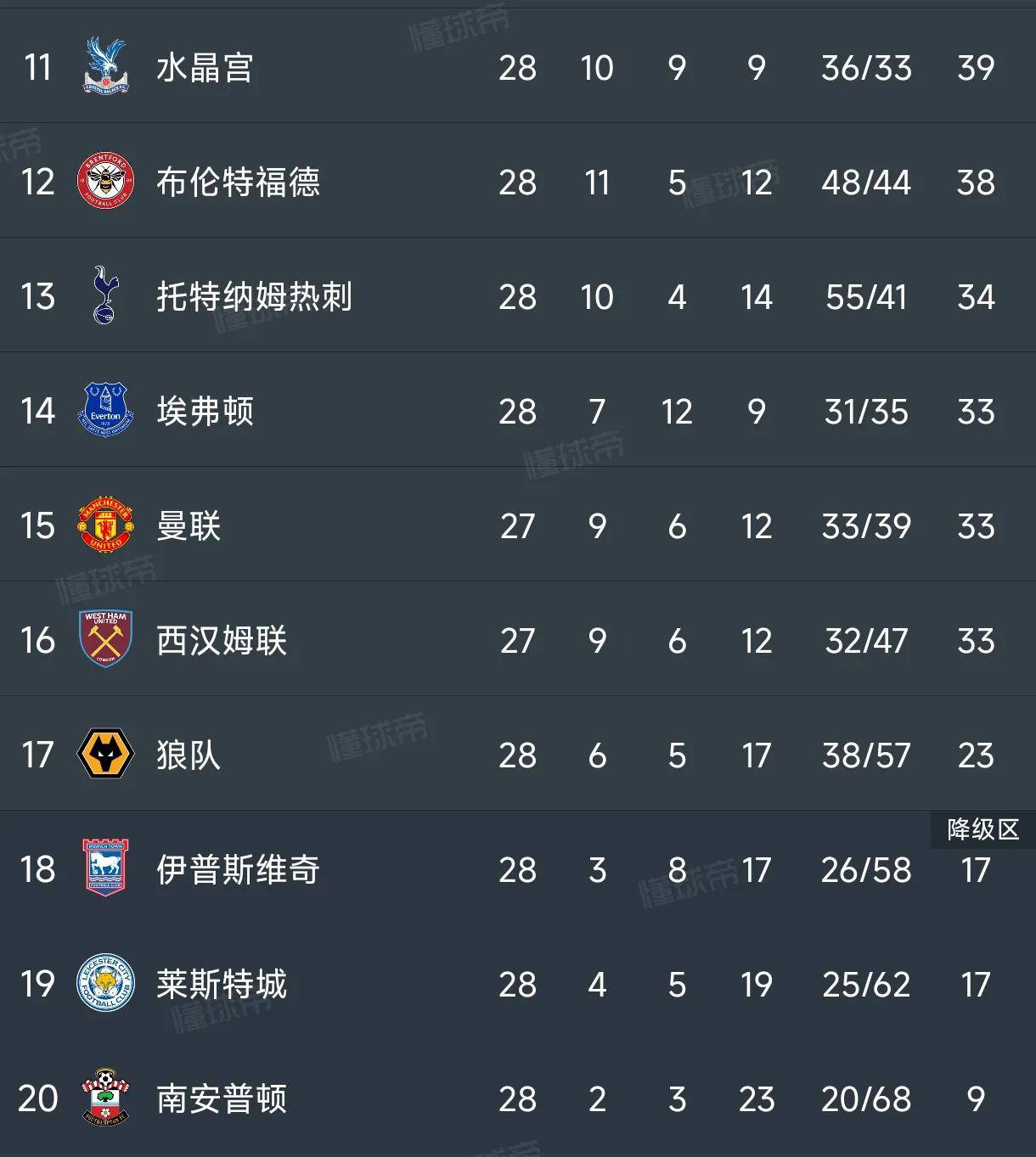Screen dimensions: 1036x1157
Task: Click the Tottenham Hotspur rooster crest
Action: coord(102,297)
